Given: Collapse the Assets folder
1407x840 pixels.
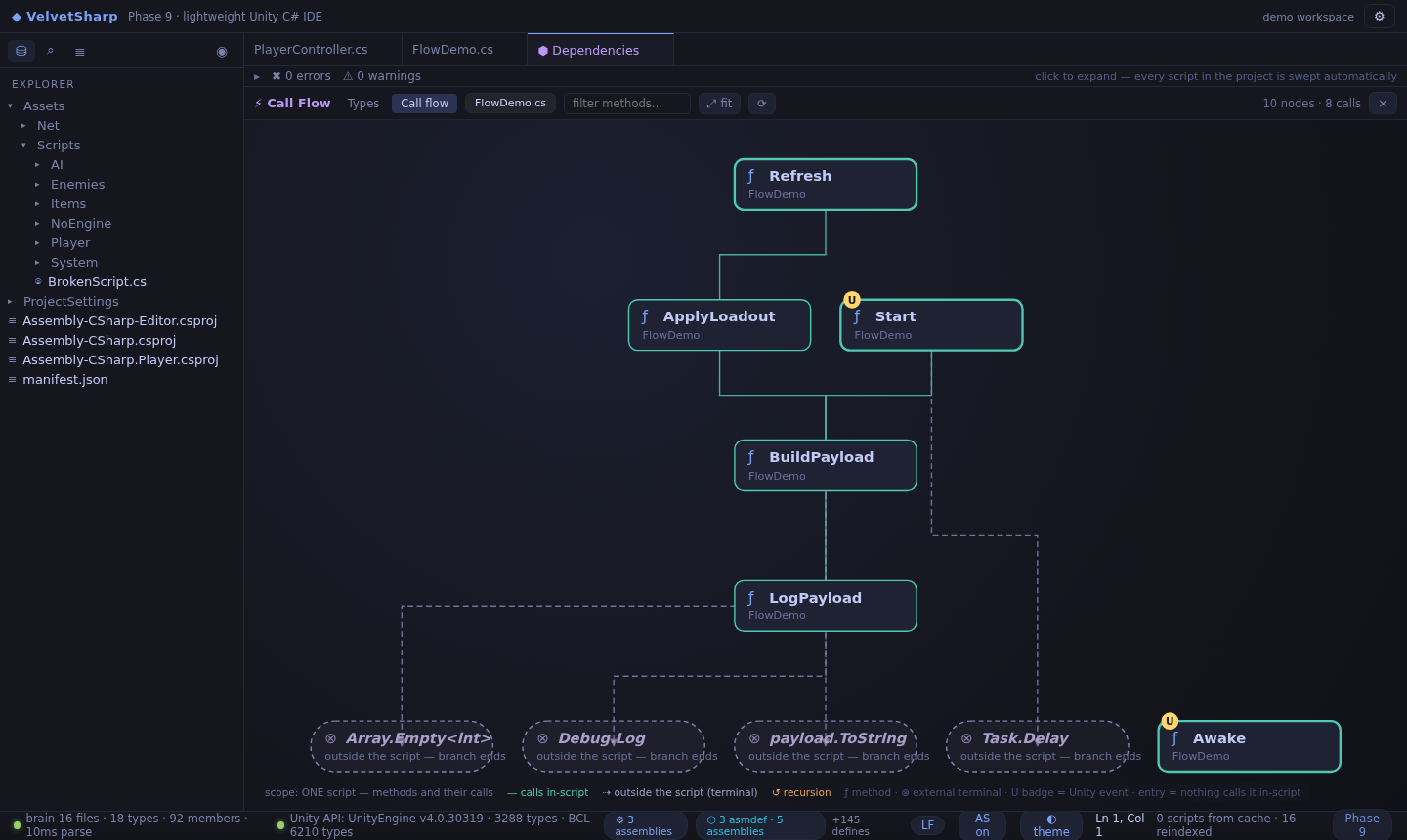Looking at the screenshot, I should tap(10, 105).
